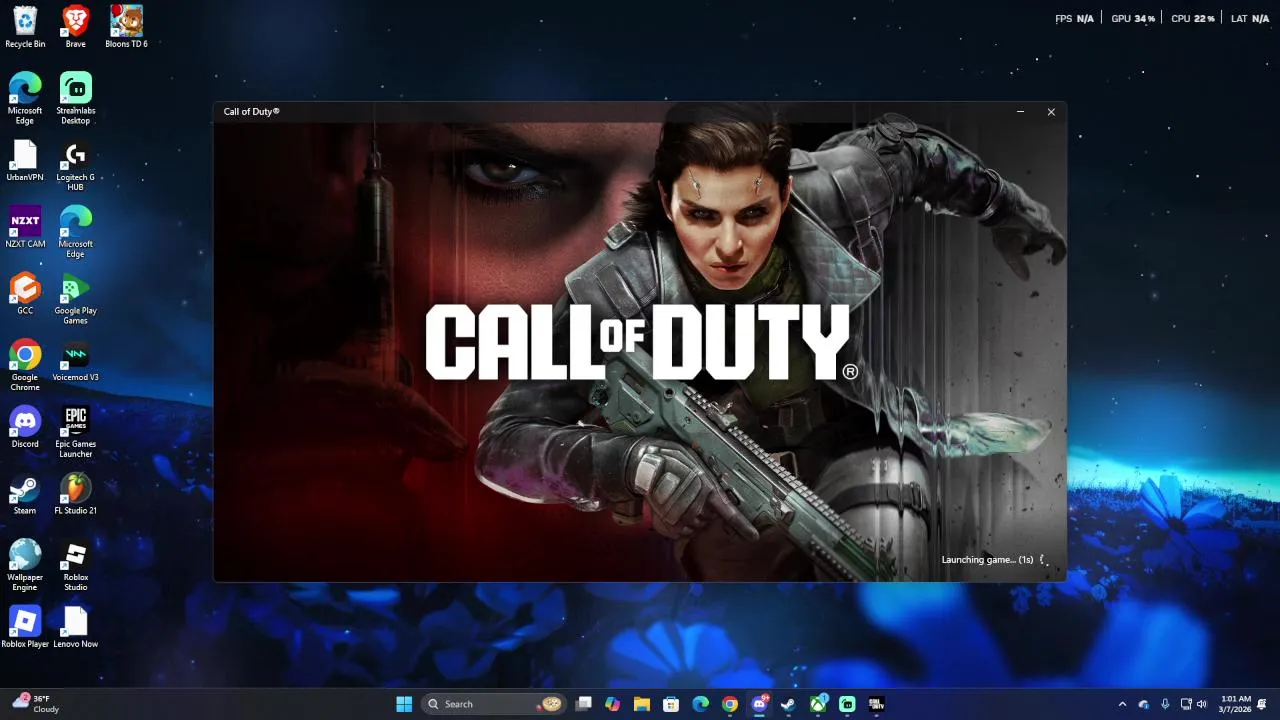Switch to Streamlabs taskbar icon
The width and height of the screenshot is (1280, 720).
[847, 704]
